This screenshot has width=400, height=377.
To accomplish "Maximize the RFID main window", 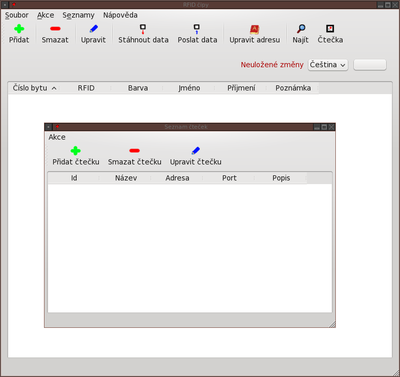I will [x=388, y=5].
